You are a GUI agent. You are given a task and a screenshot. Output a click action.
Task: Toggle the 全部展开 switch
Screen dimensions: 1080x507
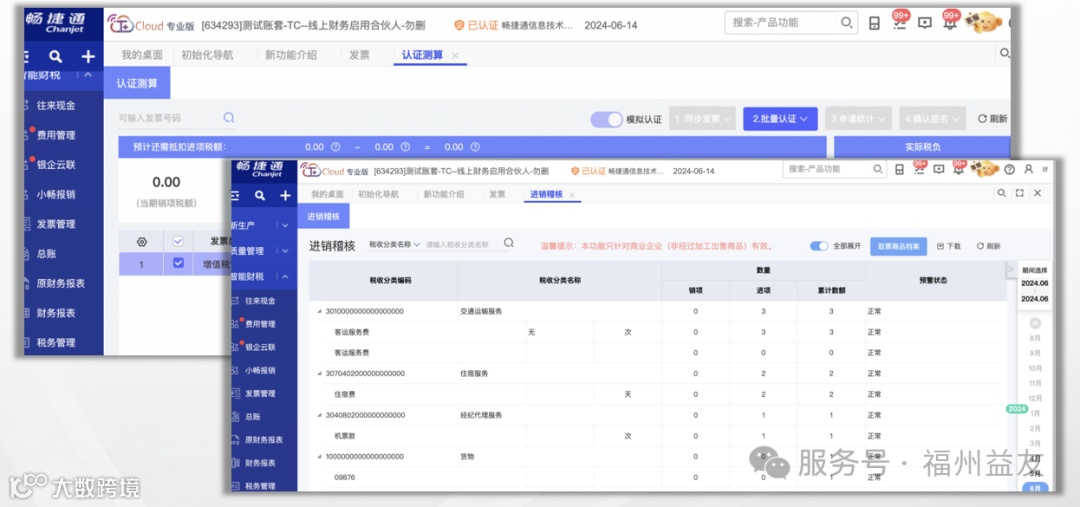pyautogui.click(x=819, y=246)
